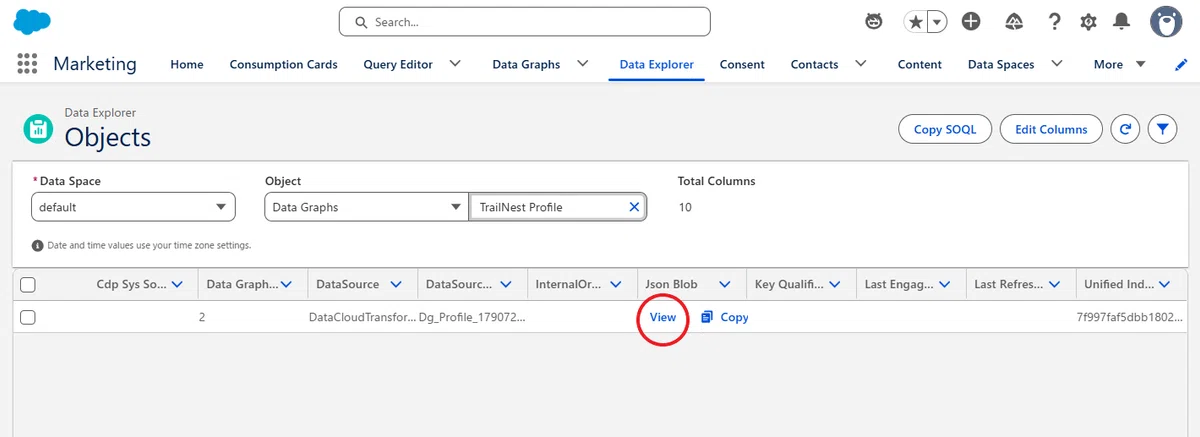
Task: Open the Consumption Cards tab
Action: tap(284, 64)
